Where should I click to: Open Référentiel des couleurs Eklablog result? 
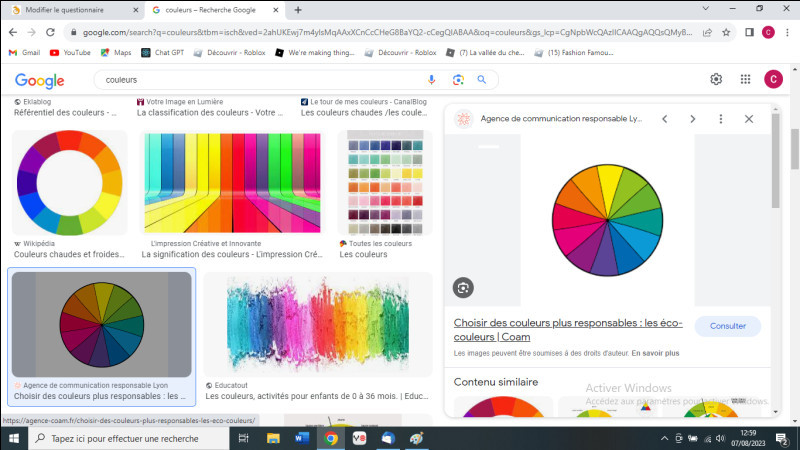[x=65, y=112]
